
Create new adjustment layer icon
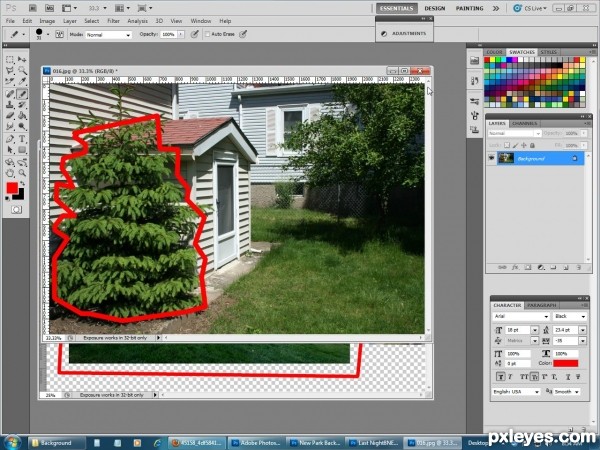[x=541, y=267]
